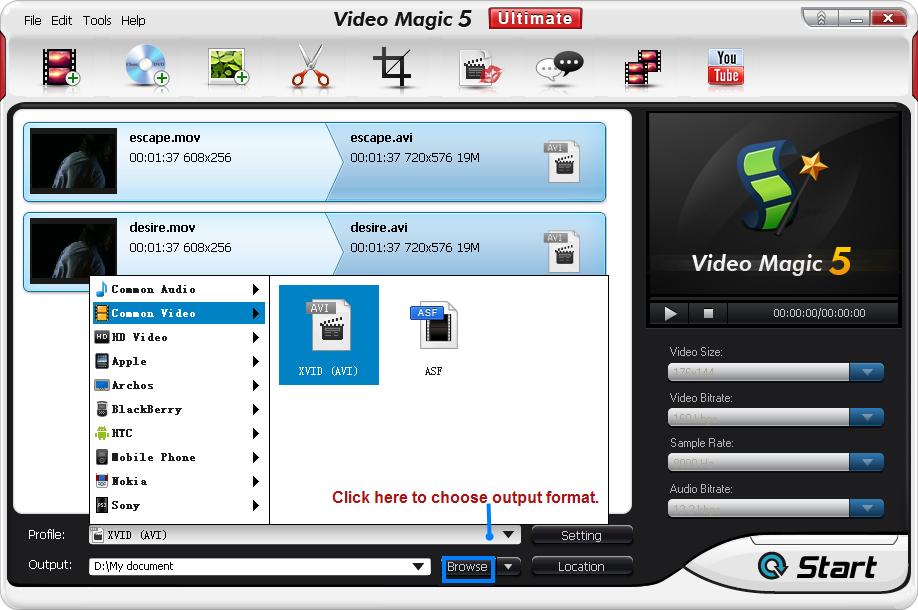Viewport: 918px width, 610px height.
Task: Click the AVI format icon for desire.avi
Action: (x=562, y=252)
